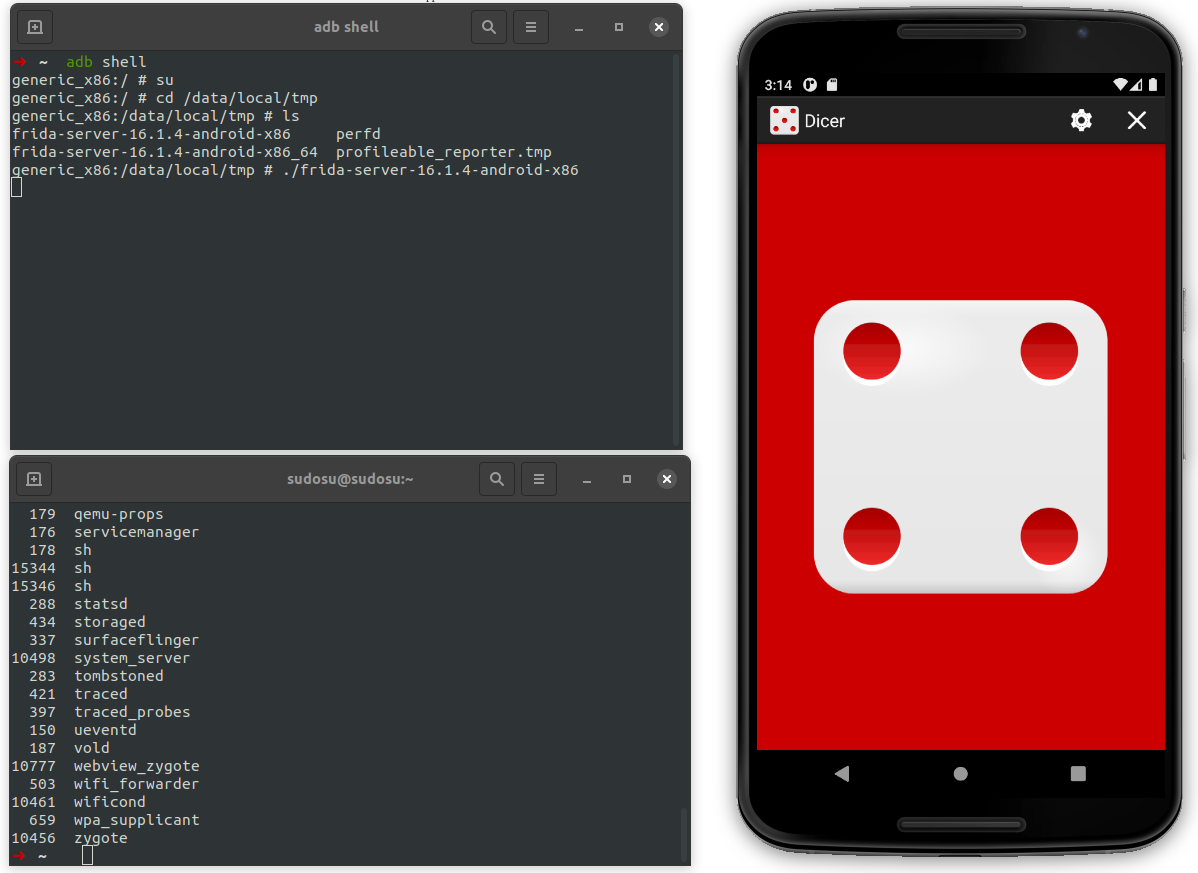
Task: Click the data saver icon next to the clock
Action: click(808, 84)
